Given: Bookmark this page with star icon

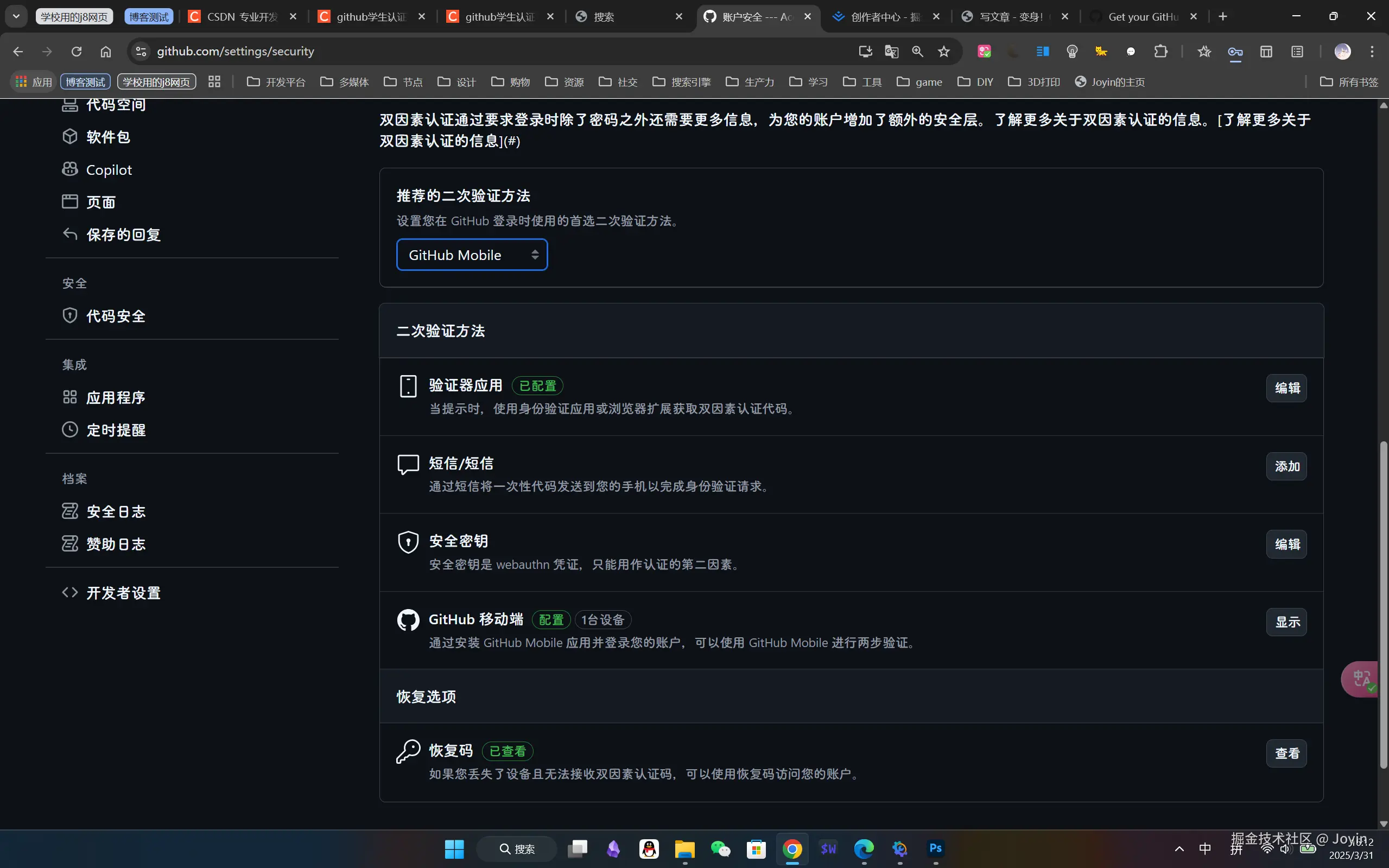Looking at the screenshot, I should (943, 52).
